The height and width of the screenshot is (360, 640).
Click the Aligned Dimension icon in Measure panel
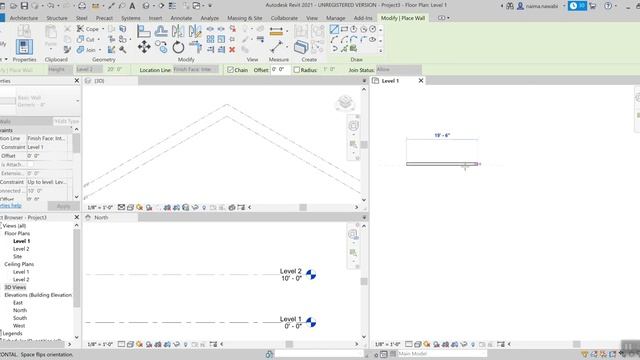(276, 31)
